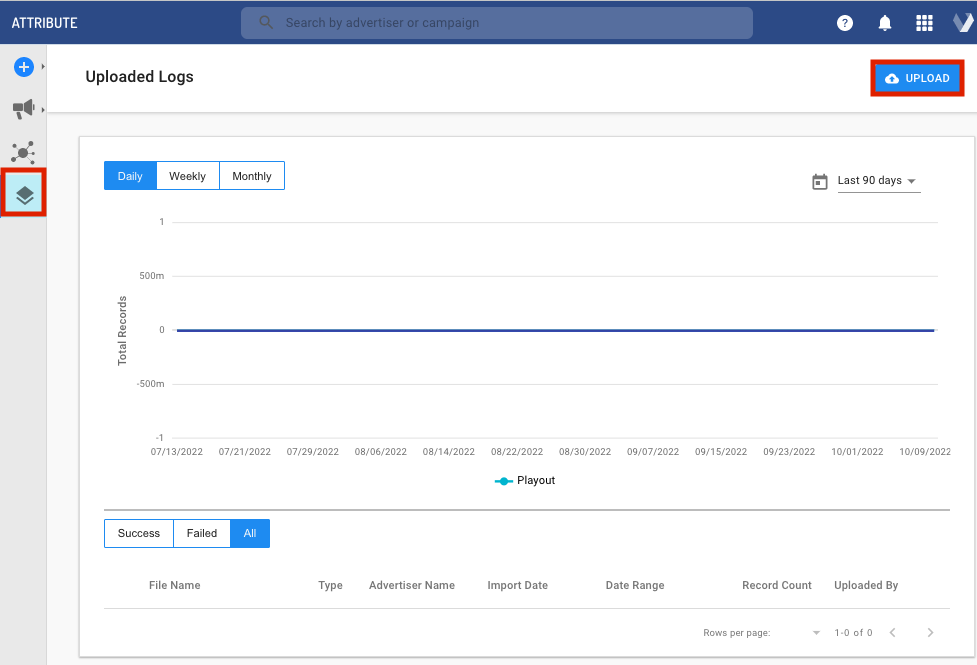Click the calendar icon beside date range
Viewport: 977px width, 665px height.
pyautogui.click(x=820, y=181)
